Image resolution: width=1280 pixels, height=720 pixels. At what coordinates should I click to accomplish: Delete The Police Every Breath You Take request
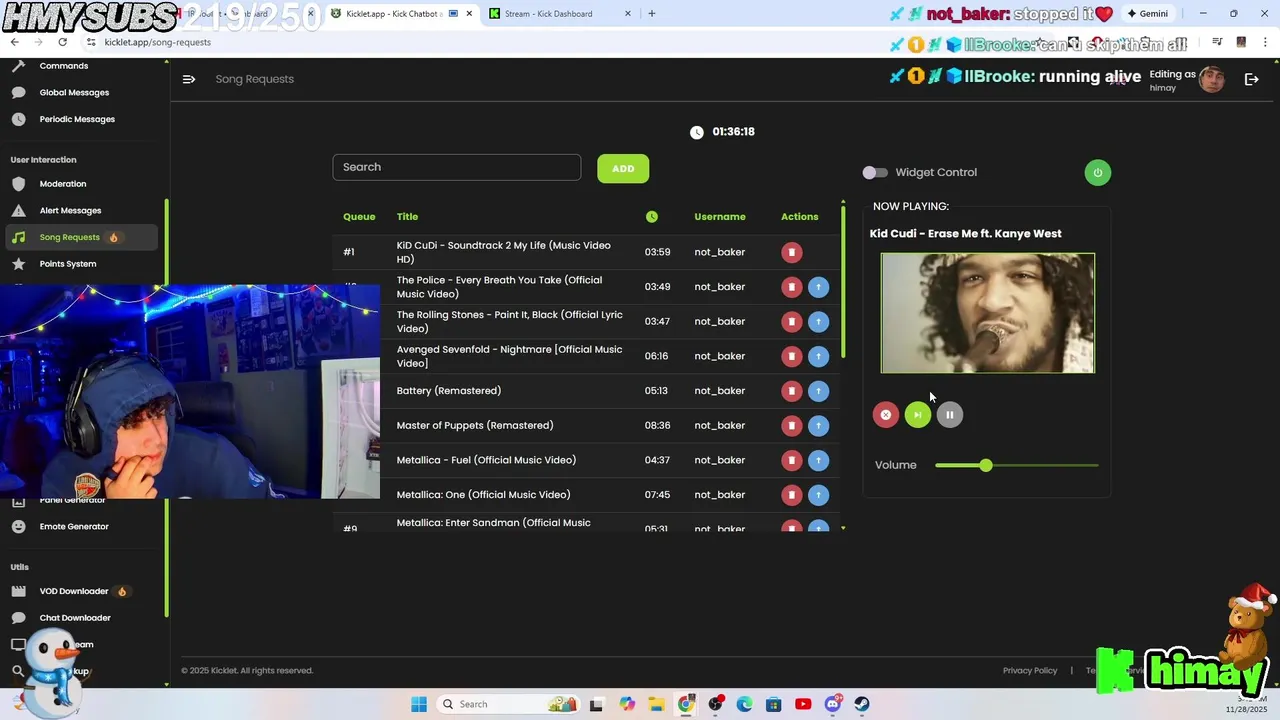click(x=791, y=287)
